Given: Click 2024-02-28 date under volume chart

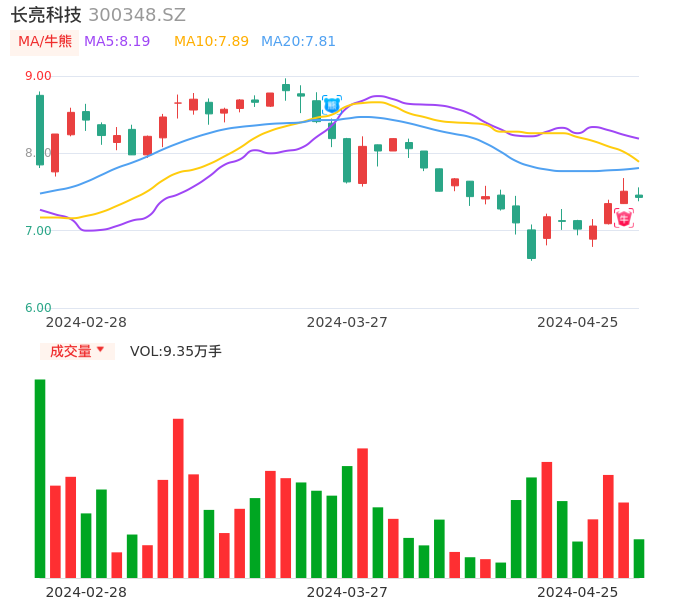Looking at the screenshot, I should (x=86, y=592).
